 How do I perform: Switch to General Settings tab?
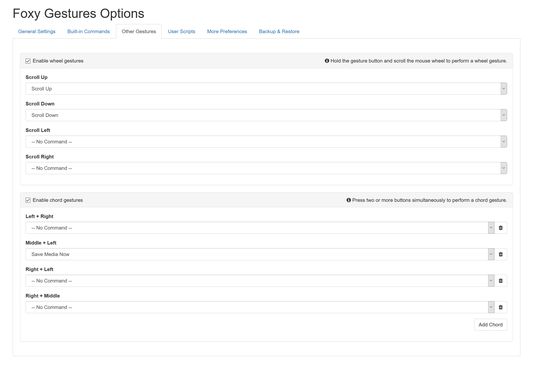[37, 31]
